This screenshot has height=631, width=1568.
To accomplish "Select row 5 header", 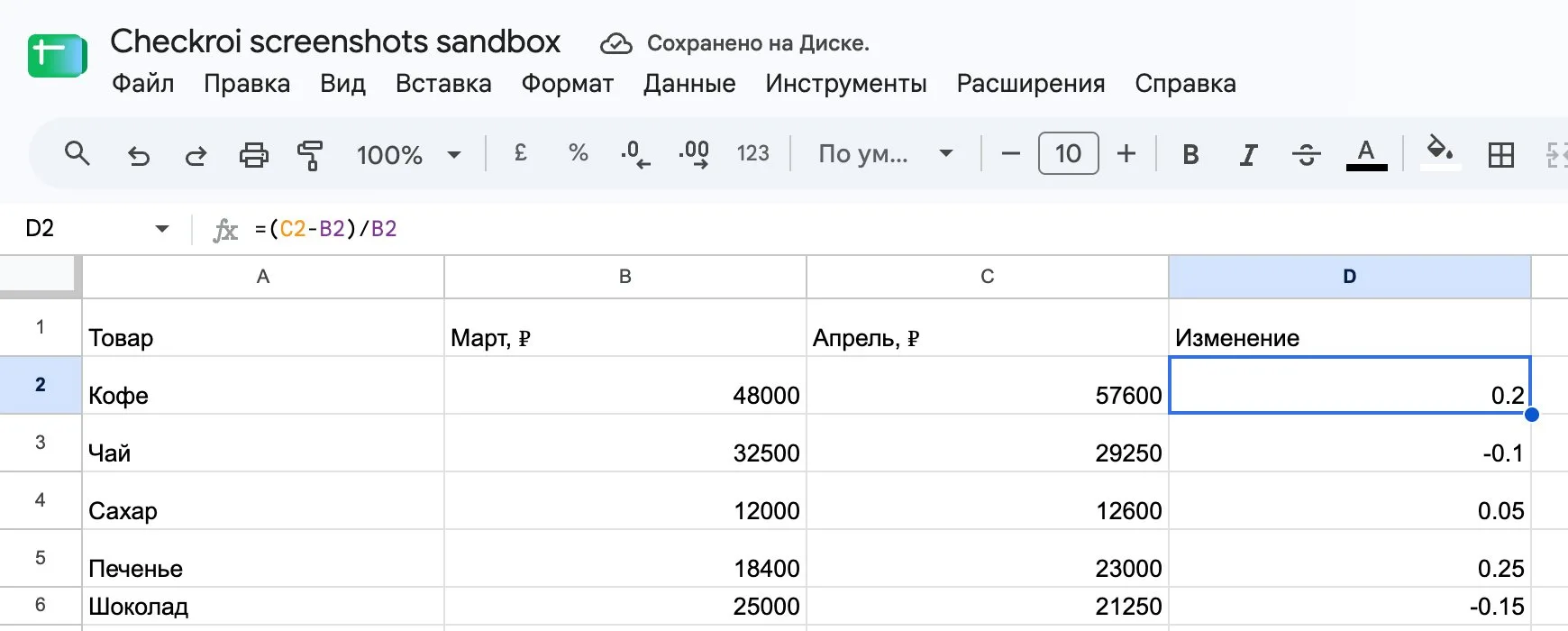I will (x=41, y=558).
